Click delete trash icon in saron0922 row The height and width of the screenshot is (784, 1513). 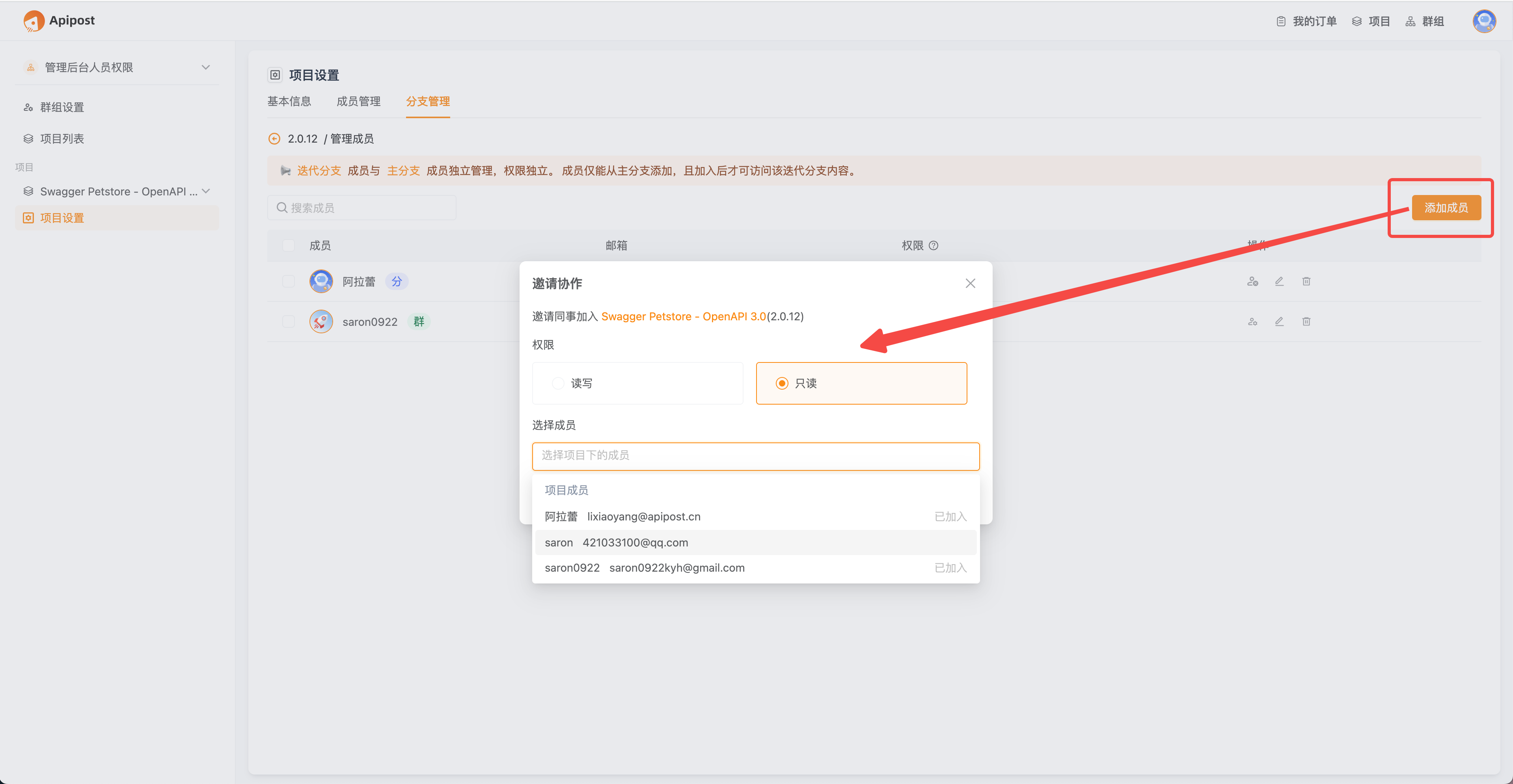(x=1306, y=321)
